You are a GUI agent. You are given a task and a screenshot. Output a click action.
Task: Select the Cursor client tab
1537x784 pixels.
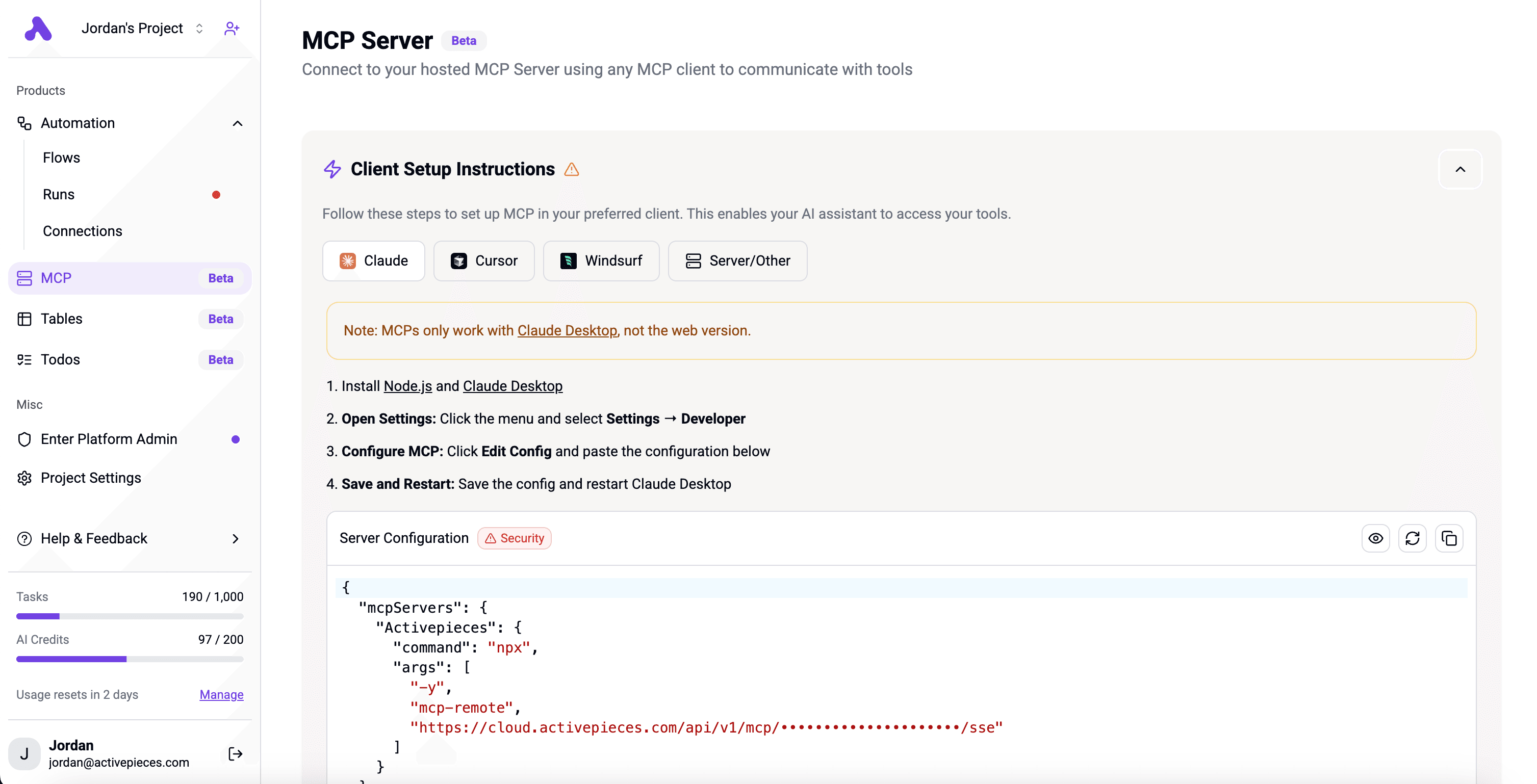coord(484,260)
